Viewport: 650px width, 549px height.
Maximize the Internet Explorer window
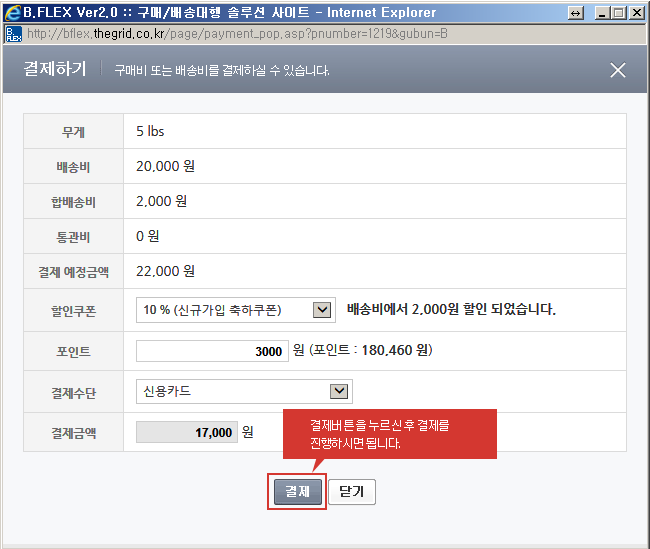pyautogui.click(x=619, y=13)
